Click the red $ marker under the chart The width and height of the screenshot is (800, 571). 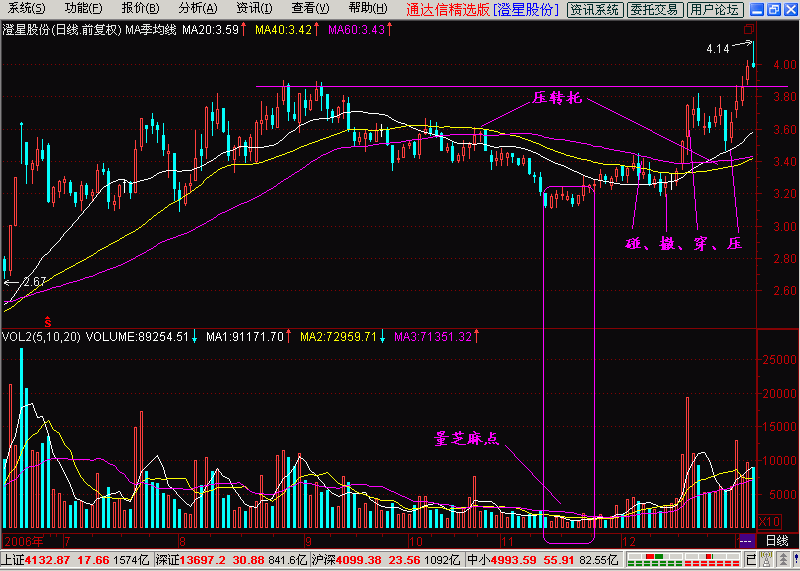pos(46,319)
